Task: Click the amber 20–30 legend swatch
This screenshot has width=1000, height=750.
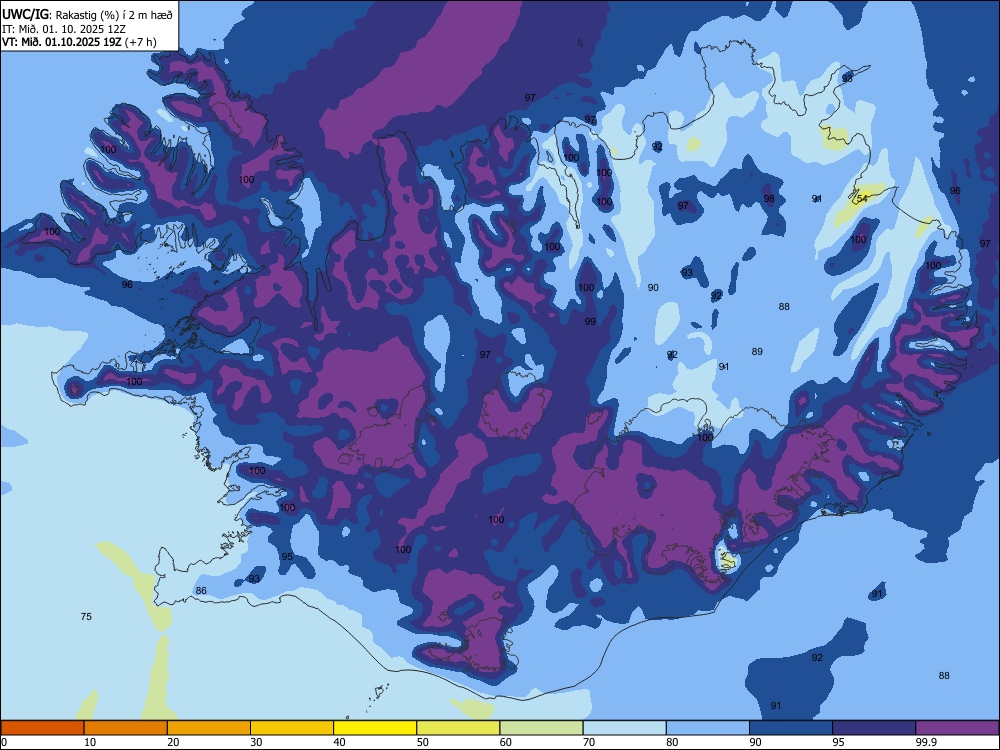Action: click(209, 728)
